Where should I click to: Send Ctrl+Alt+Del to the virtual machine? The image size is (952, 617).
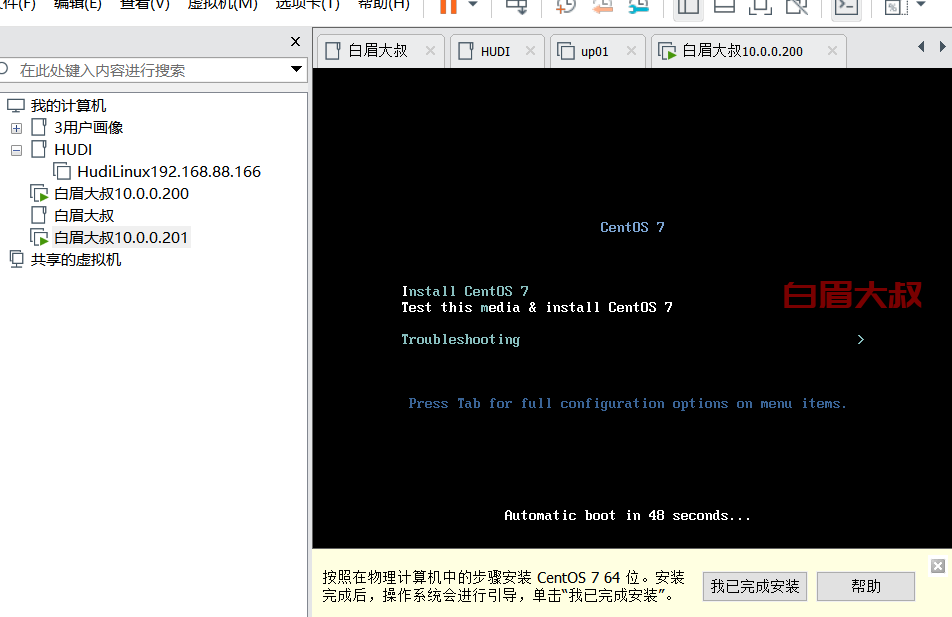point(517,6)
